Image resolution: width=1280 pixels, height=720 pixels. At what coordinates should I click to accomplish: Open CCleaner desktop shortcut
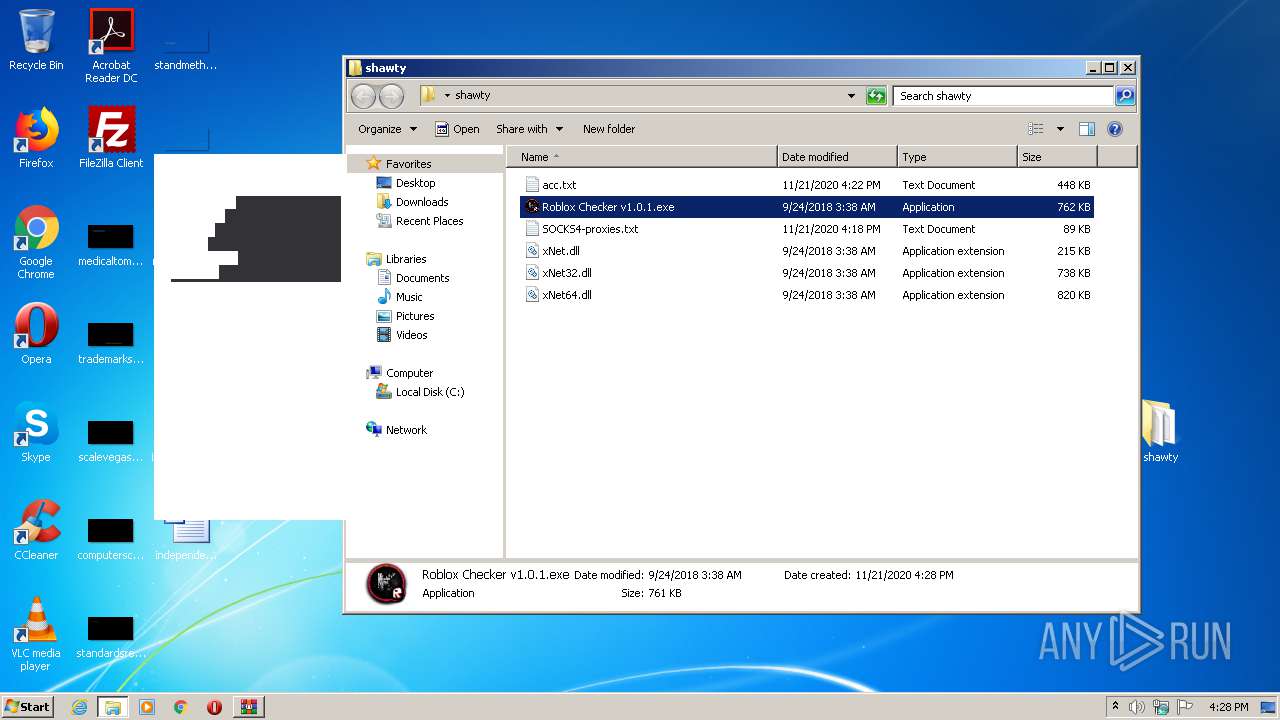[x=36, y=530]
